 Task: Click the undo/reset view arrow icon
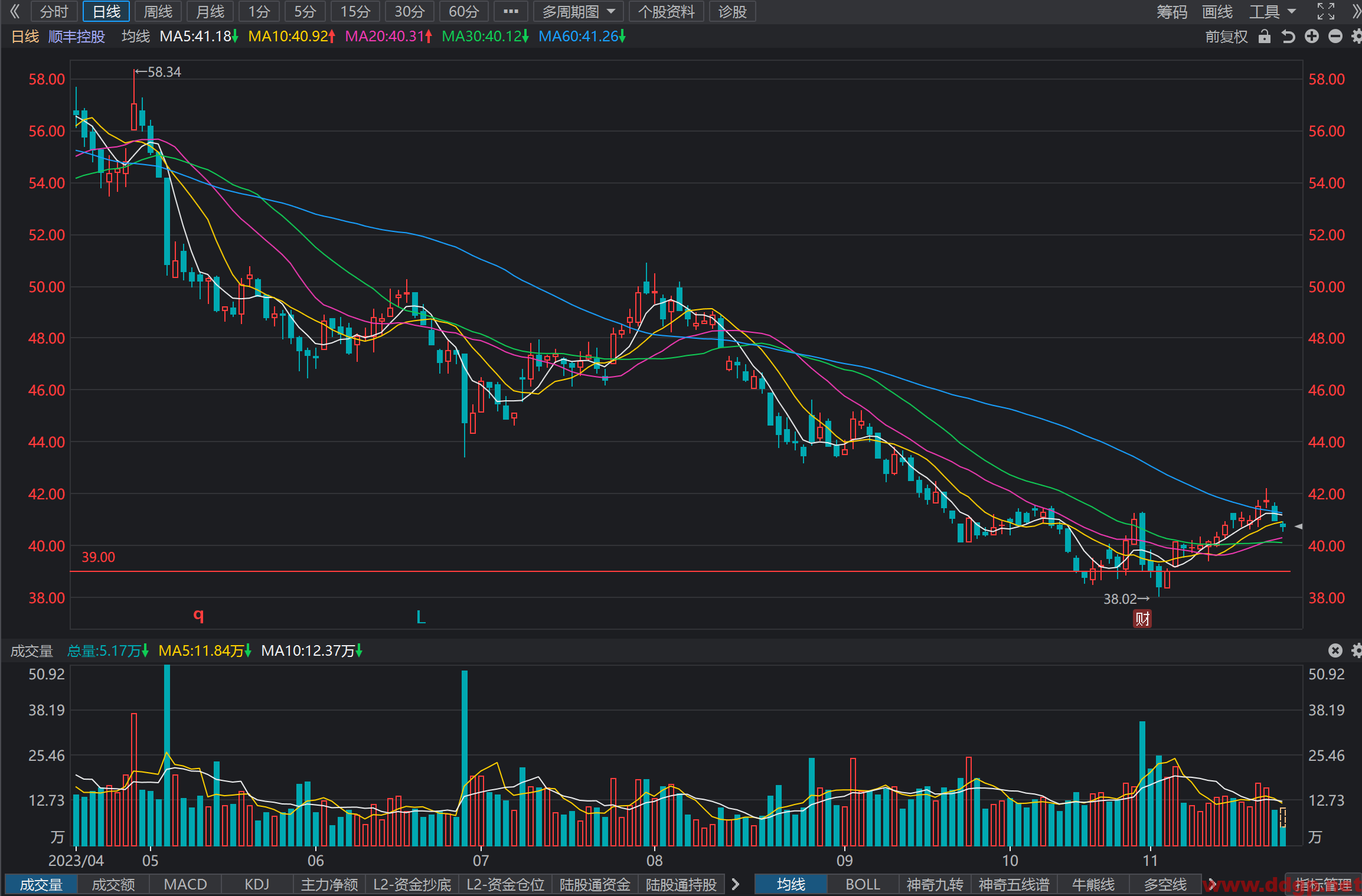[1288, 37]
